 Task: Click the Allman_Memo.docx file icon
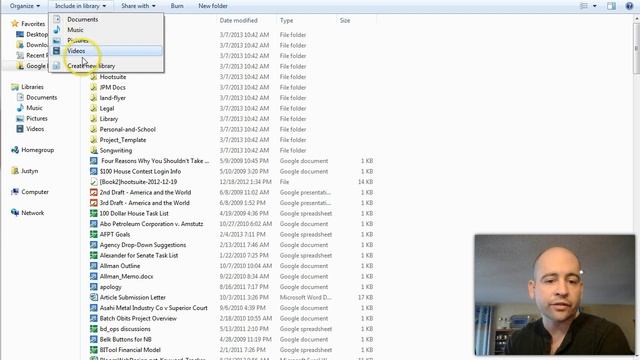pyautogui.click(x=93, y=276)
